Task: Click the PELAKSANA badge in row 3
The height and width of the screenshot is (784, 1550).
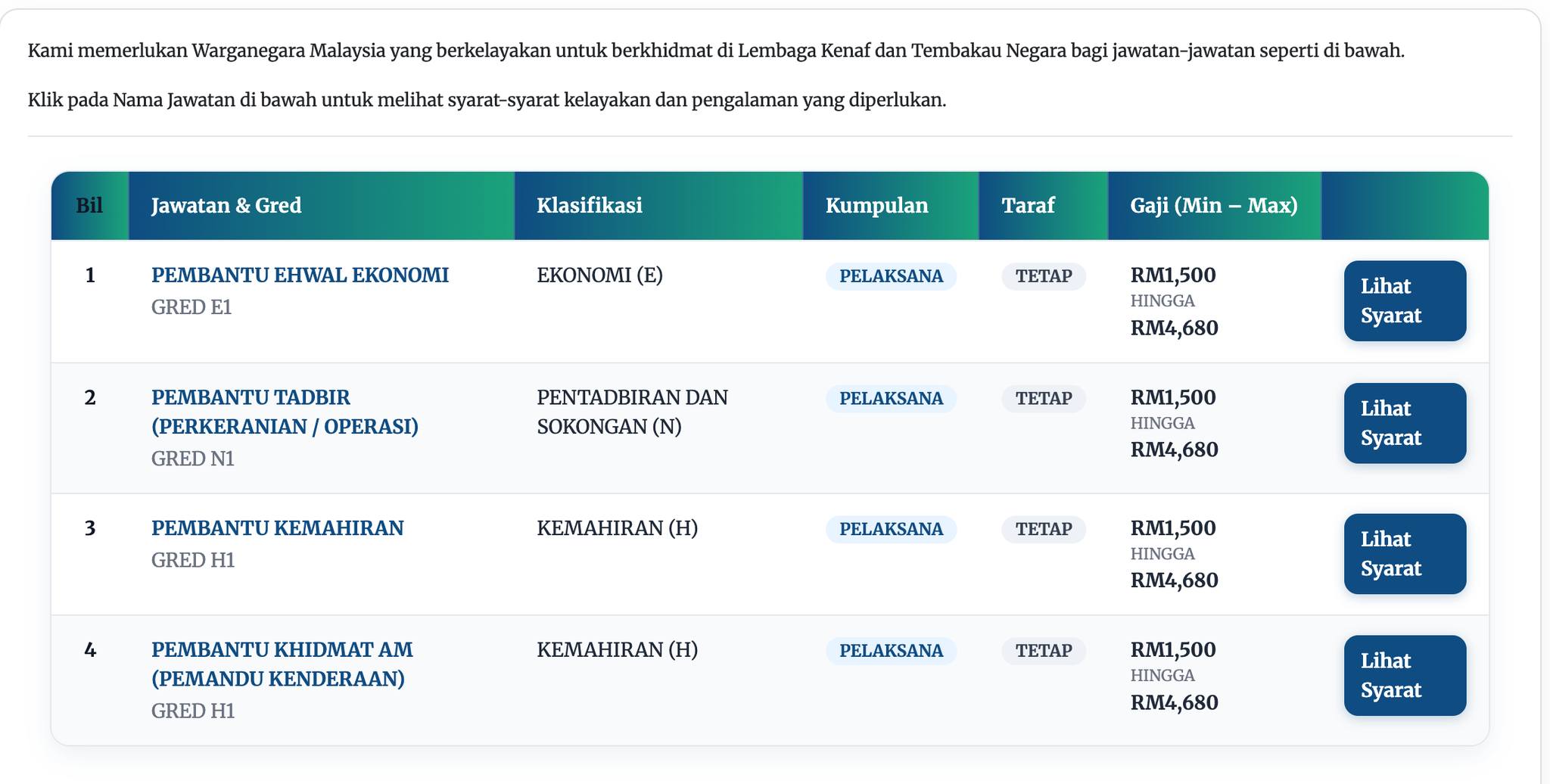Action: point(891,529)
